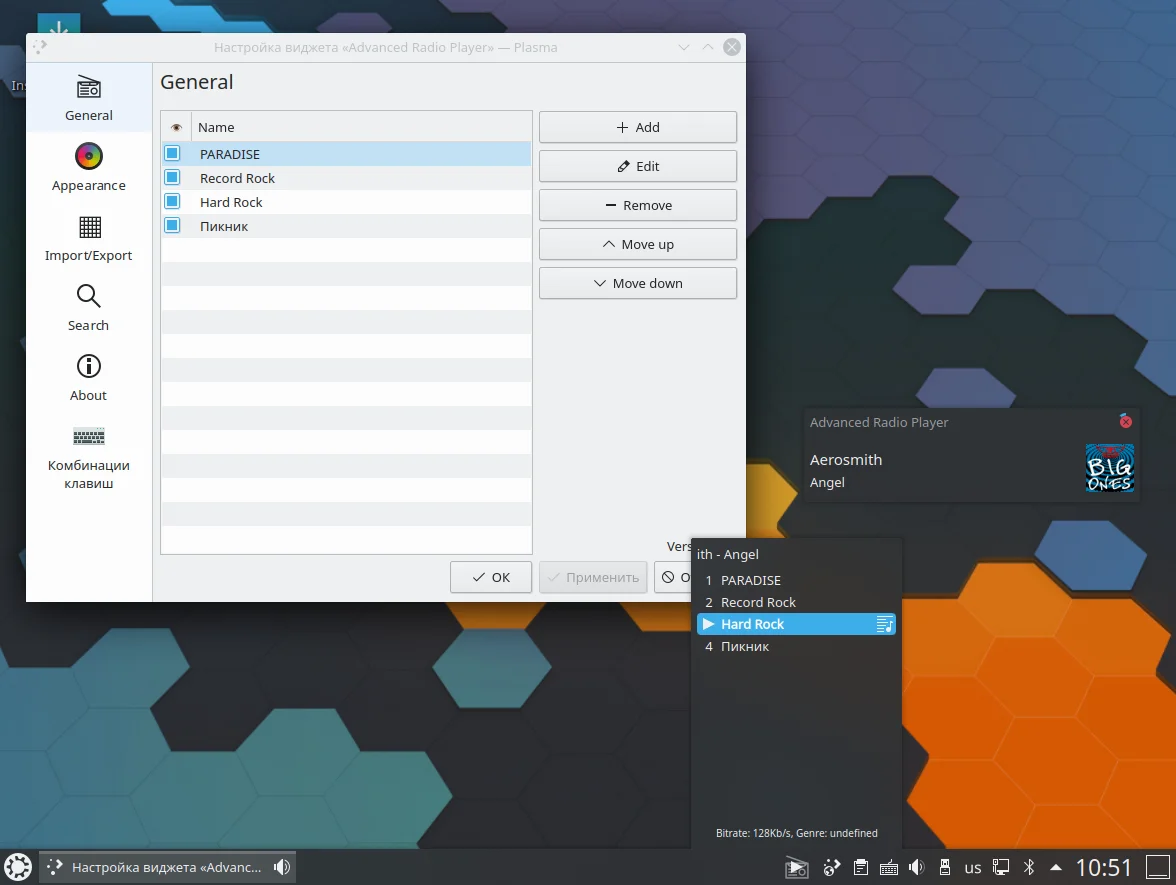Viewport: 1176px width, 885px height.
Task: Open the Search section in settings sidebar
Action: tap(88, 307)
